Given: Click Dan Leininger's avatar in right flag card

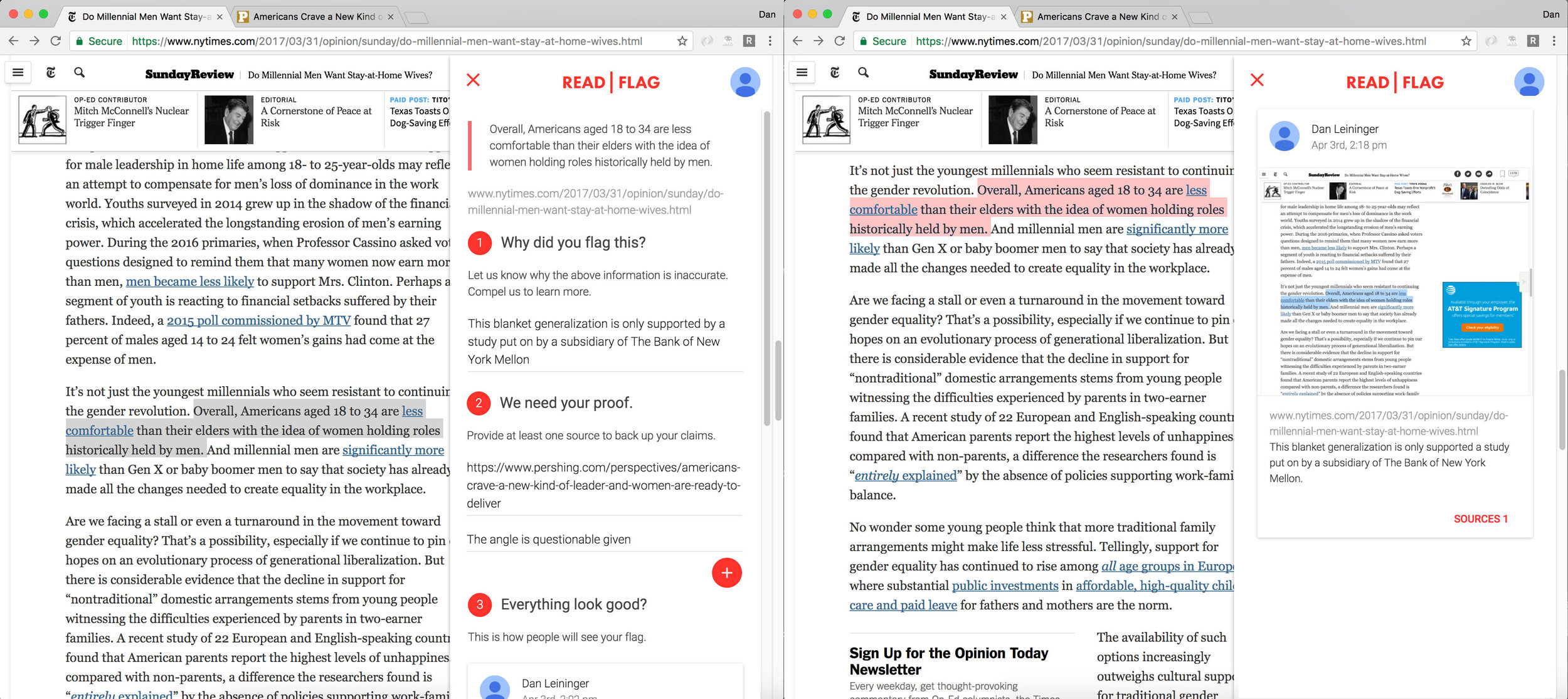Looking at the screenshot, I should pos(1285,136).
